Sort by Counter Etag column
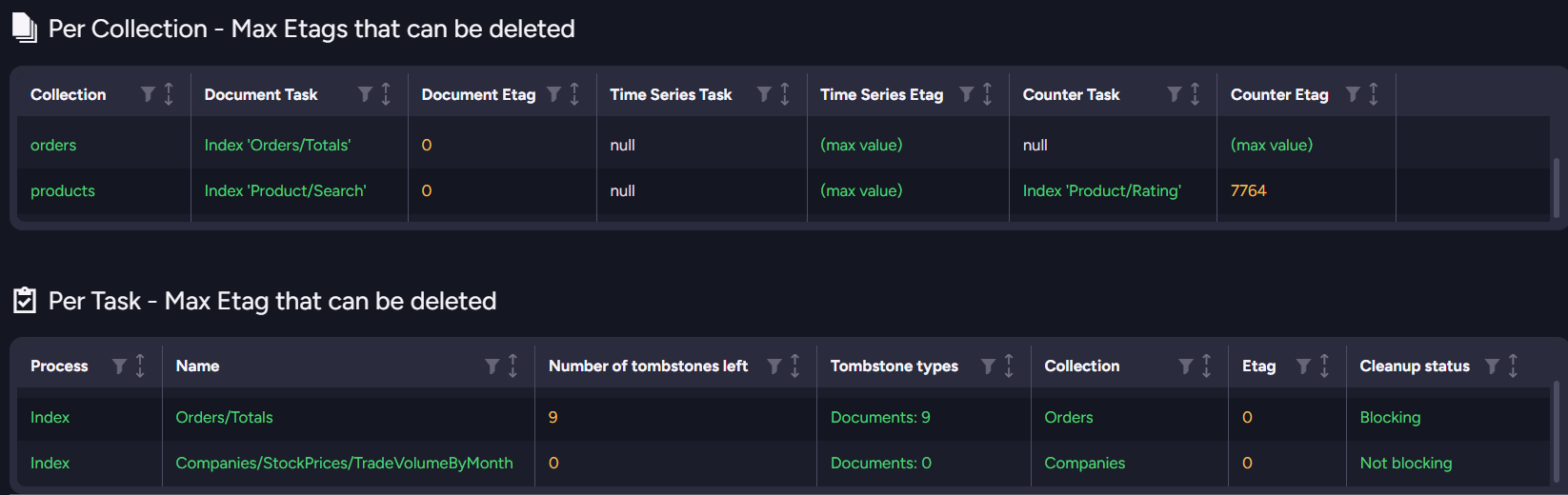The height and width of the screenshot is (495, 1568). (1374, 94)
